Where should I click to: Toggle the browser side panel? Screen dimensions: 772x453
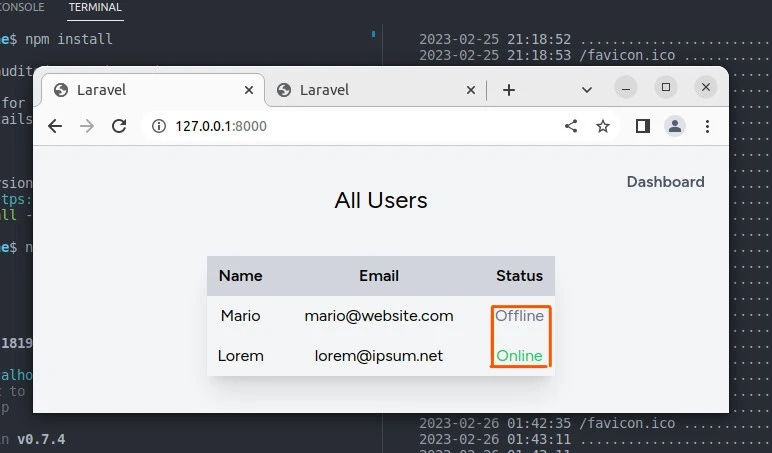(x=643, y=126)
